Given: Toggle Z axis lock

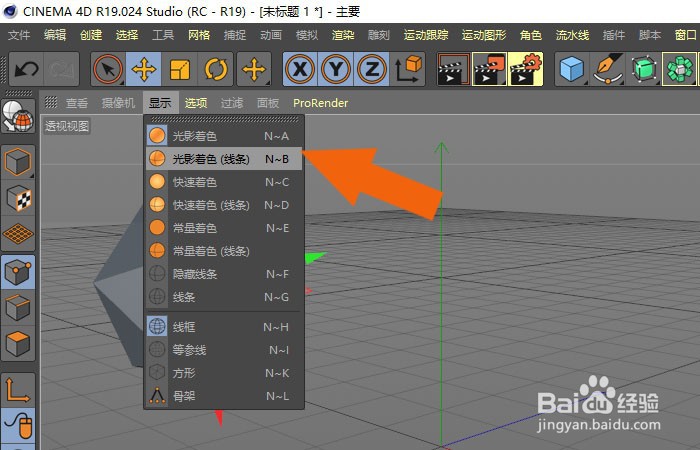Looking at the screenshot, I should (371, 69).
